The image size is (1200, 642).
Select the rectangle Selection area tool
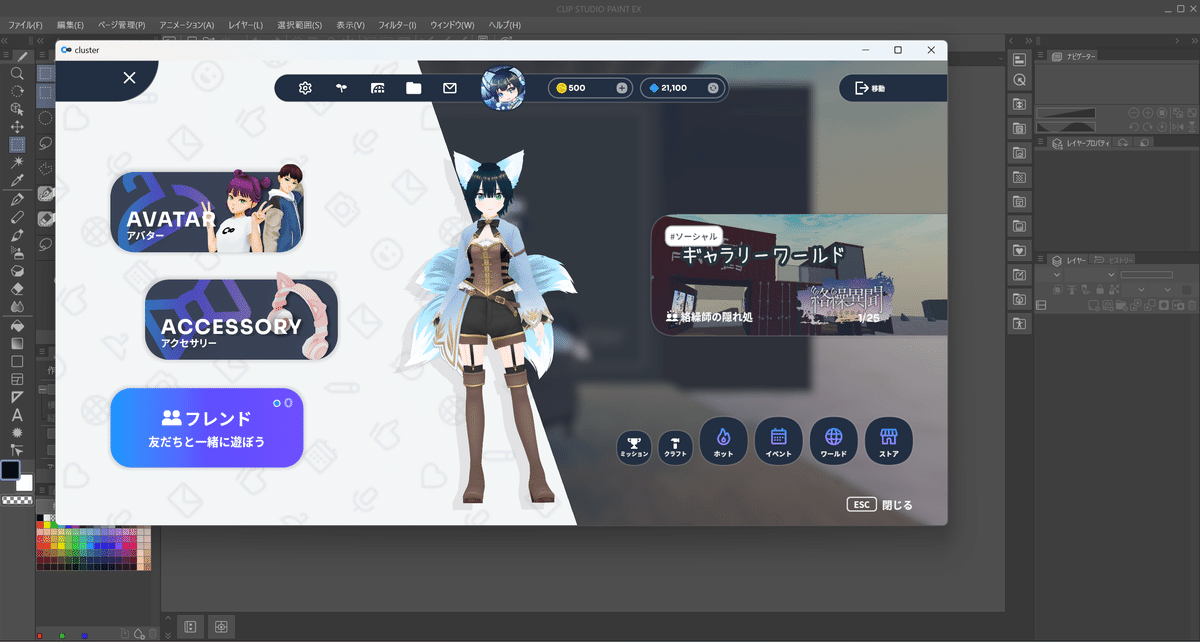(x=17, y=145)
